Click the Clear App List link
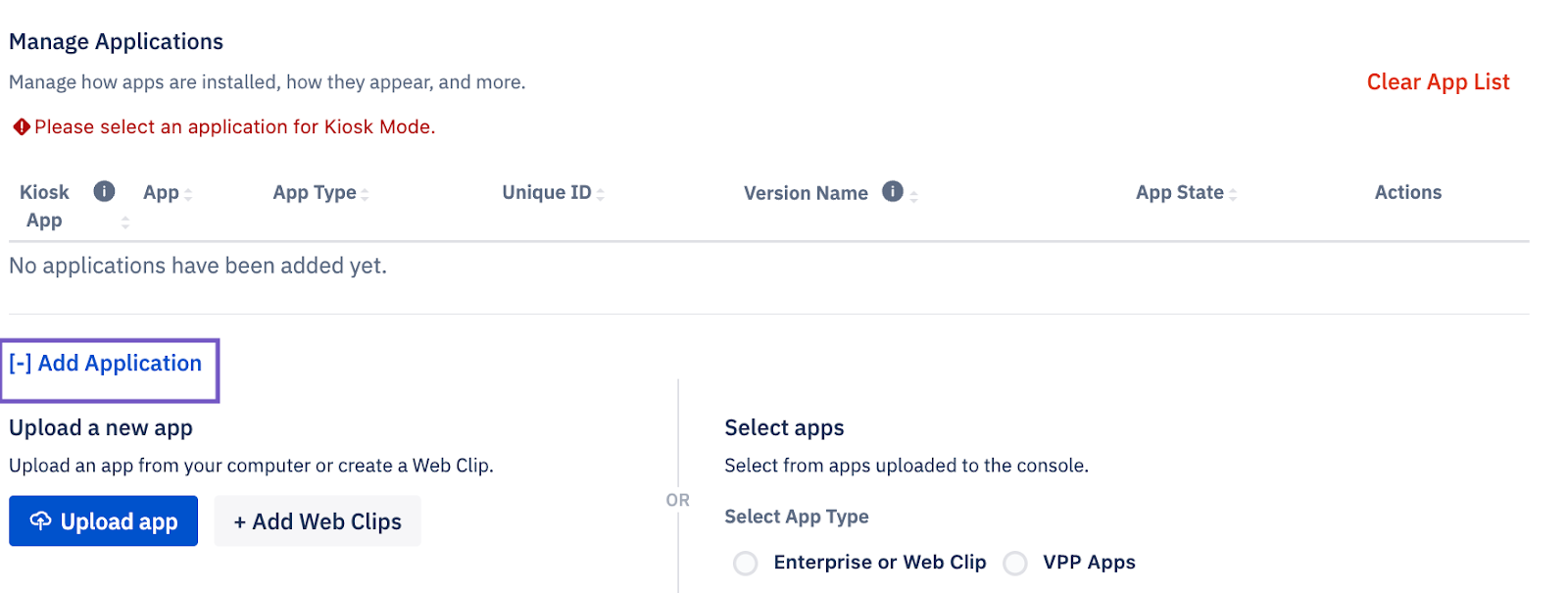 pyautogui.click(x=1438, y=82)
